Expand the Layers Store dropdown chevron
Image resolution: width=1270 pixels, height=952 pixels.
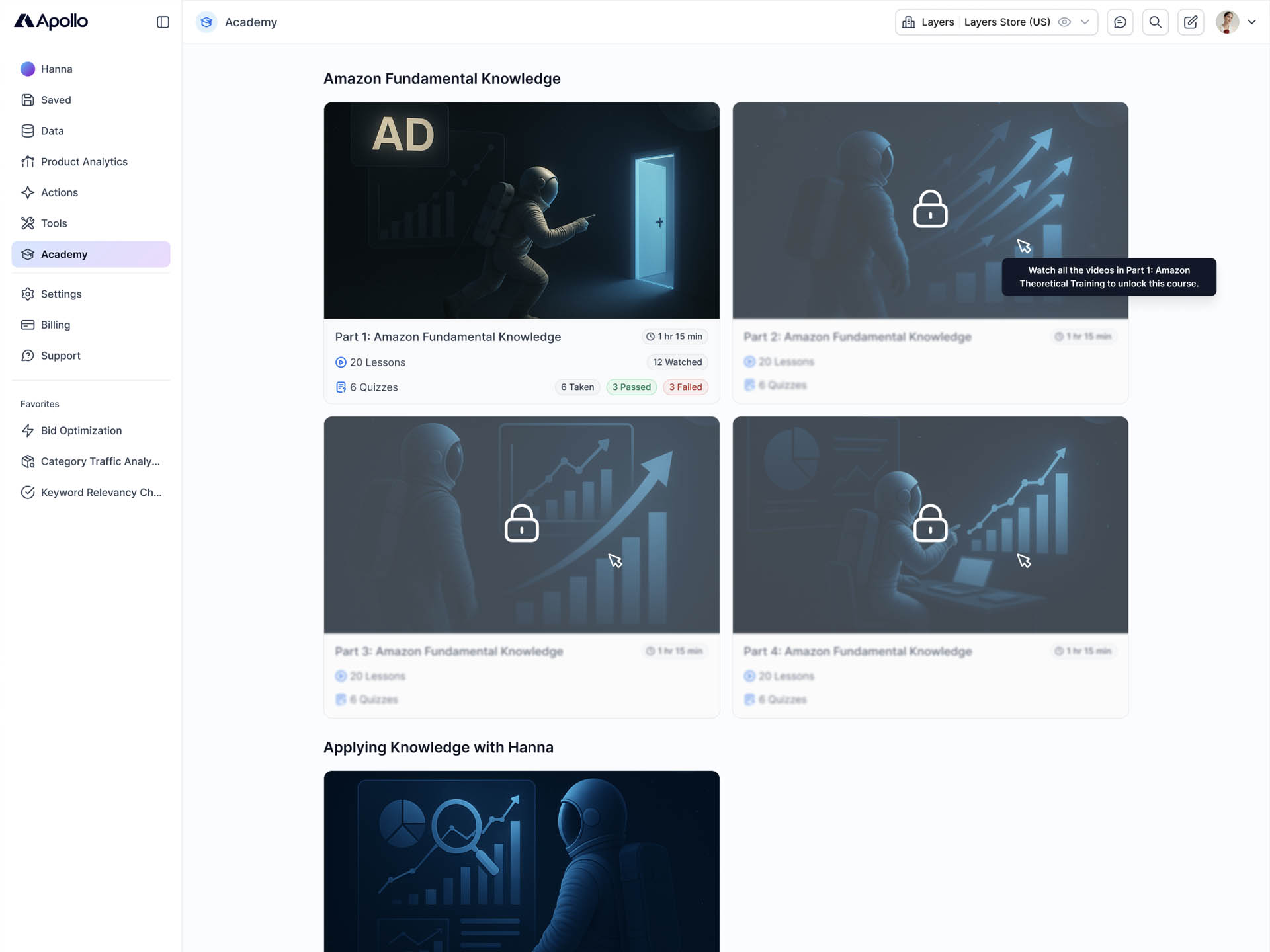pyautogui.click(x=1085, y=22)
